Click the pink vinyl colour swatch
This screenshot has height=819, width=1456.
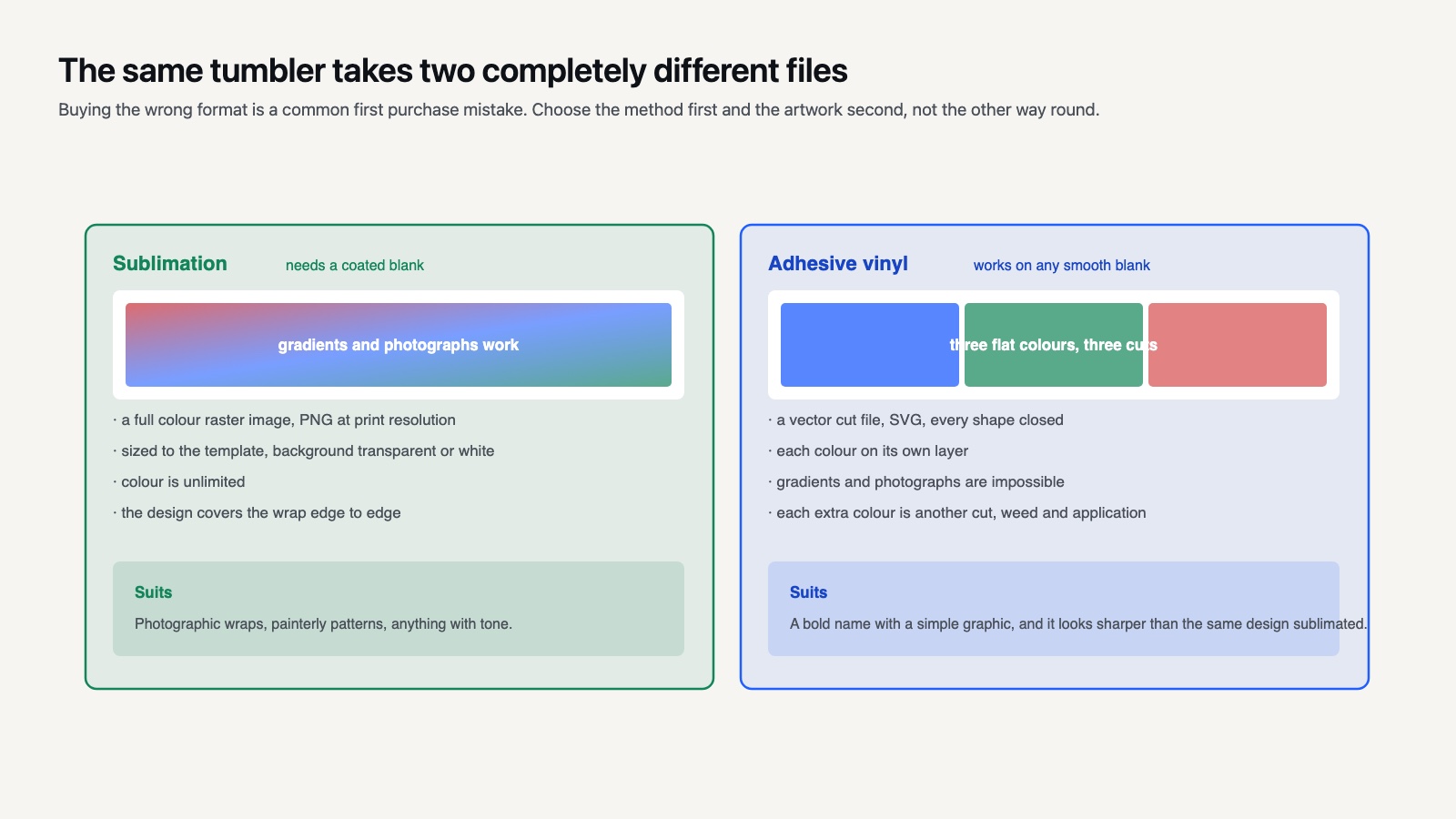click(1238, 345)
